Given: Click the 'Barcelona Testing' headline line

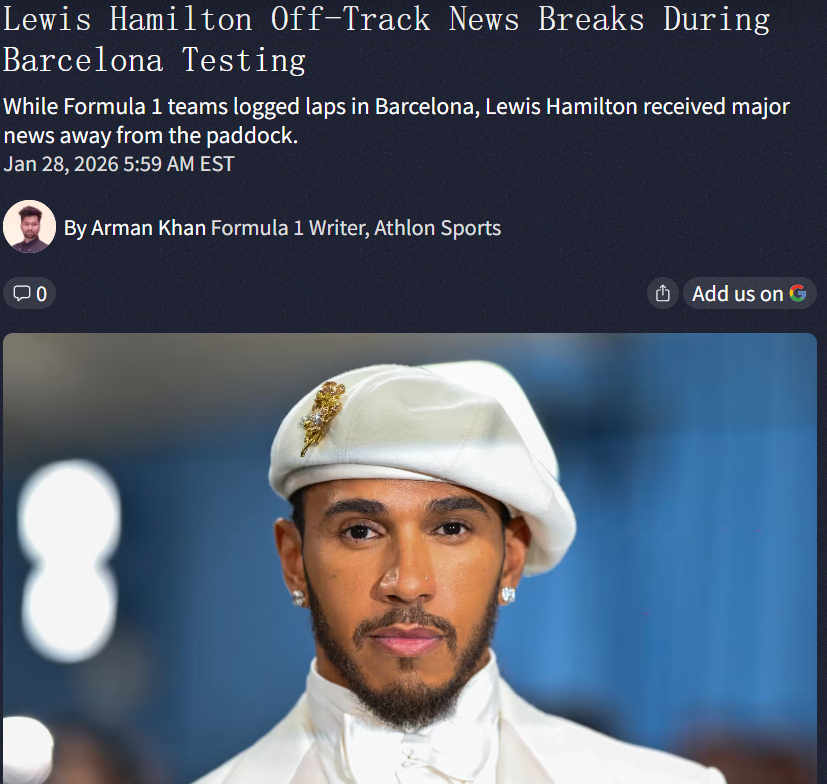Looking at the screenshot, I should tap(155, 60).
